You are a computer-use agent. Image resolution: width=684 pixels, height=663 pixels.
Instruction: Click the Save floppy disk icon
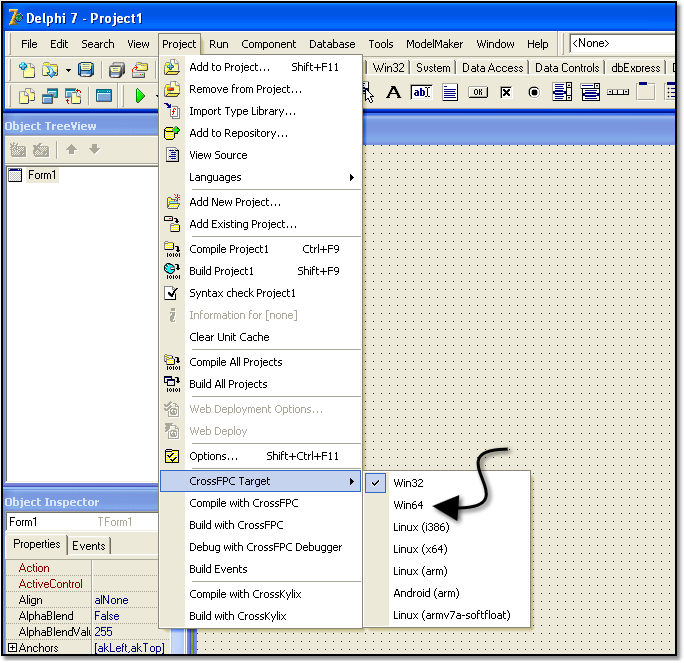point(86,70)
